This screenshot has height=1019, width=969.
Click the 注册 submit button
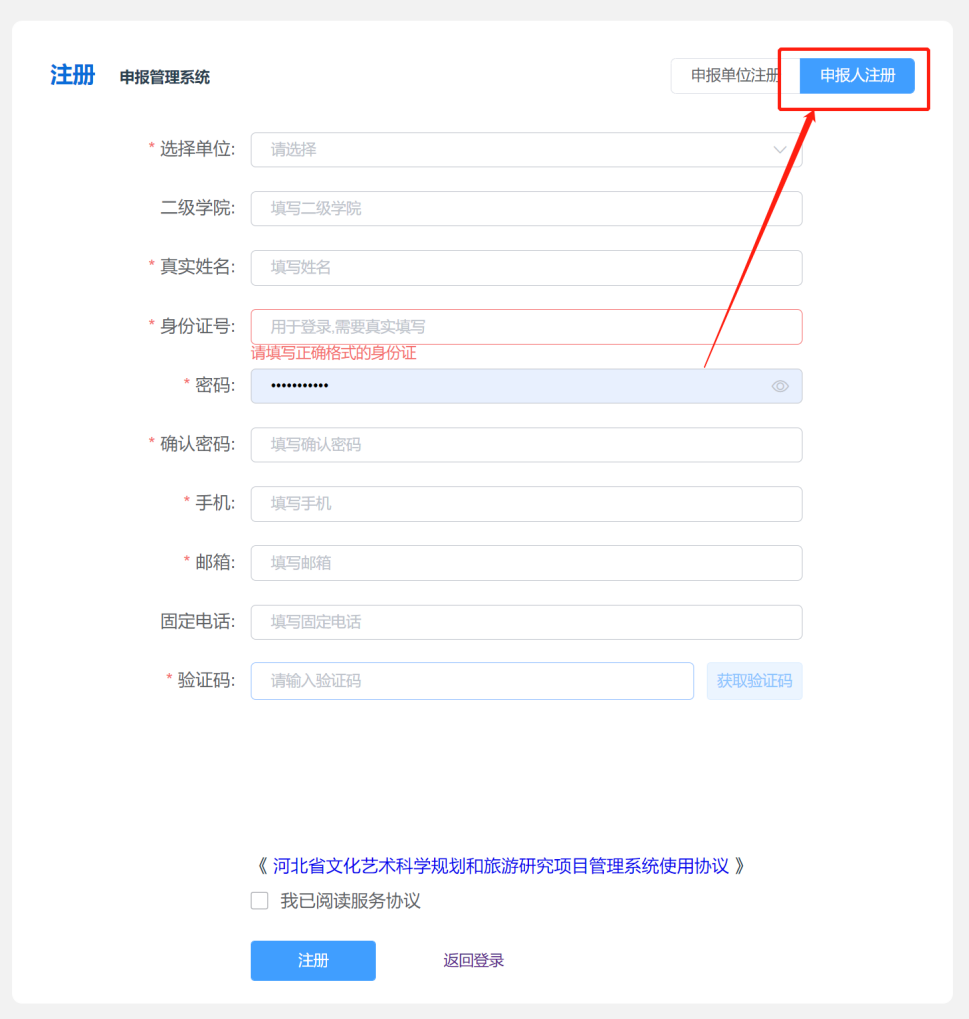(313, 961)
